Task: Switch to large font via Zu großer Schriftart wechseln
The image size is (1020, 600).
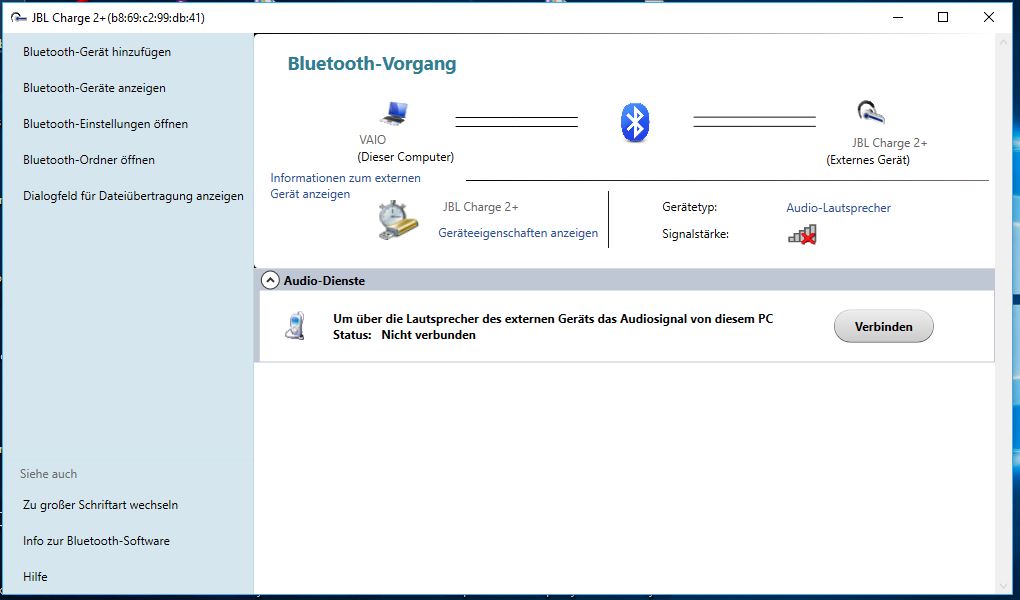Action: (100, 505)
